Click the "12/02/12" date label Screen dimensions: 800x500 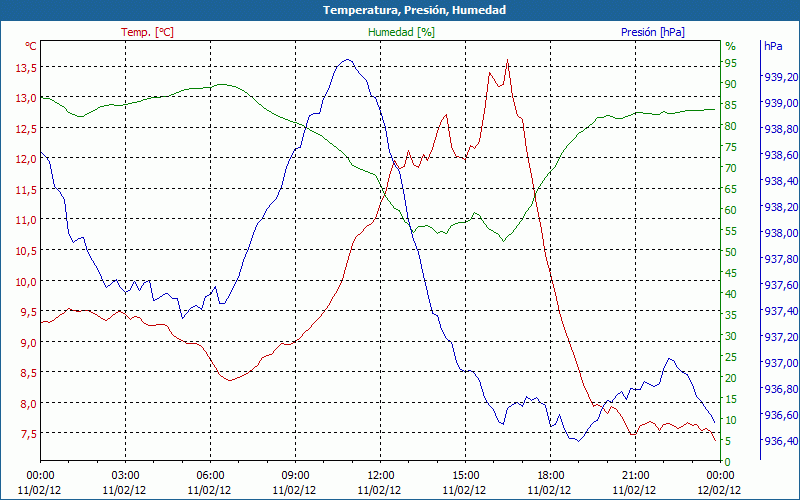[x=719, y=490]
